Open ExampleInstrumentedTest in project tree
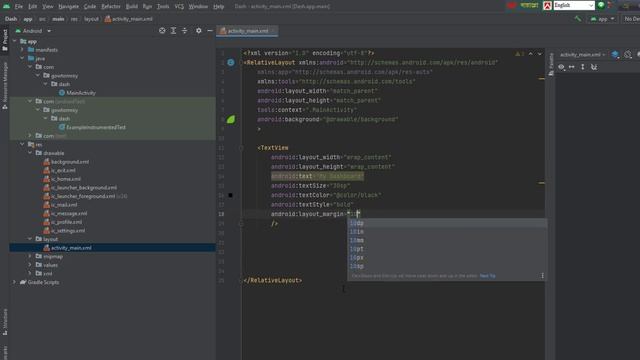This screenshot has height=360, width=640. pos(96,127)
